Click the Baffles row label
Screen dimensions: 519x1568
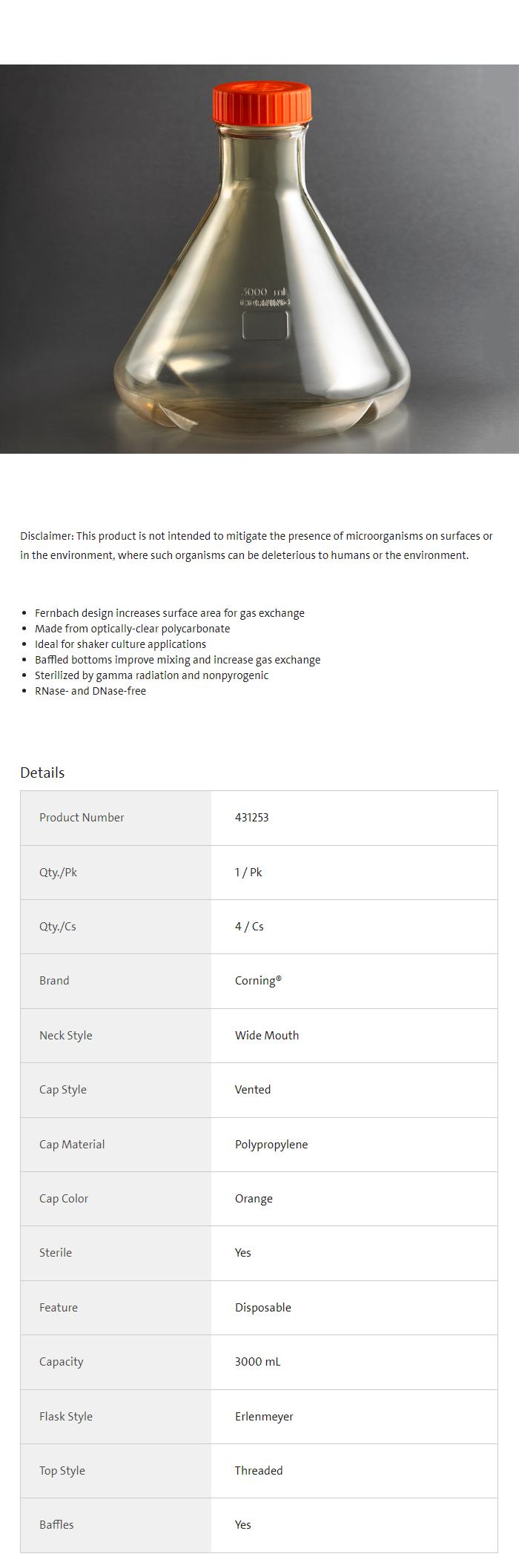click(x=56, y=1525)
